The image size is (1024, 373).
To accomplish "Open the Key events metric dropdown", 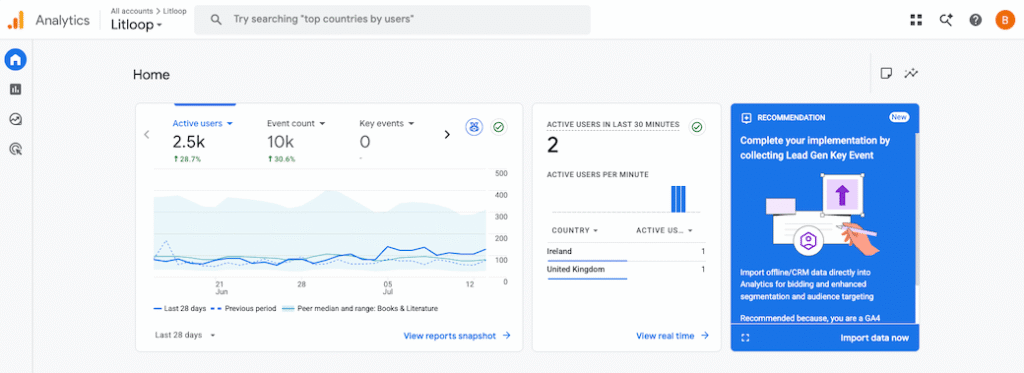I will (x=387, y=123).
